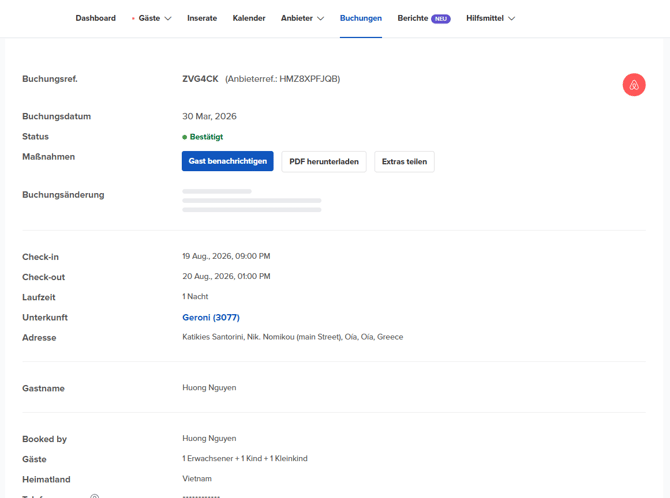670x498 pixels.
Task: Click the Anbieterref. HMZ8XPFJQB text
Action: coord(282,79)
